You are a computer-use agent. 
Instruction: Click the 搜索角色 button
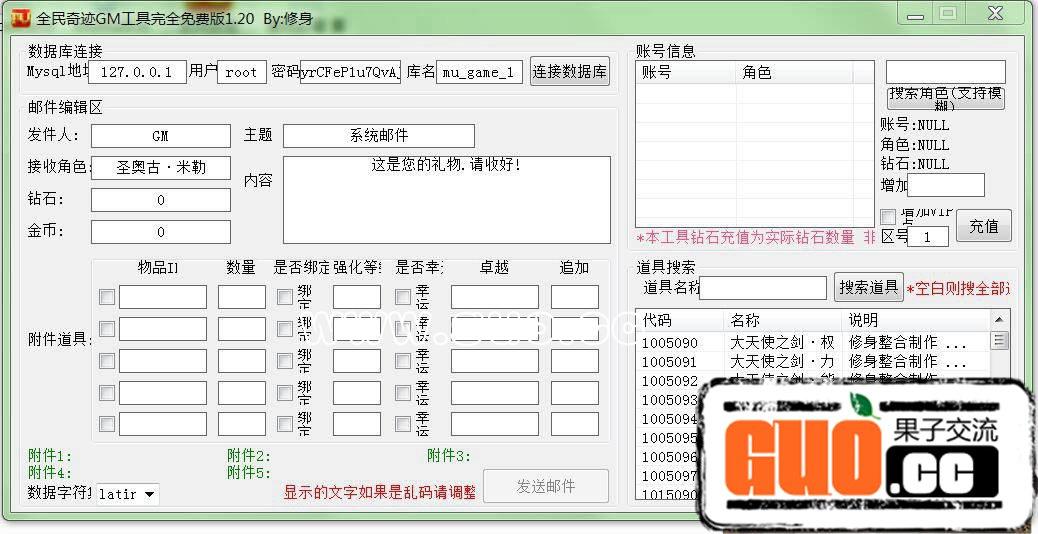click(x=945, y=98)
